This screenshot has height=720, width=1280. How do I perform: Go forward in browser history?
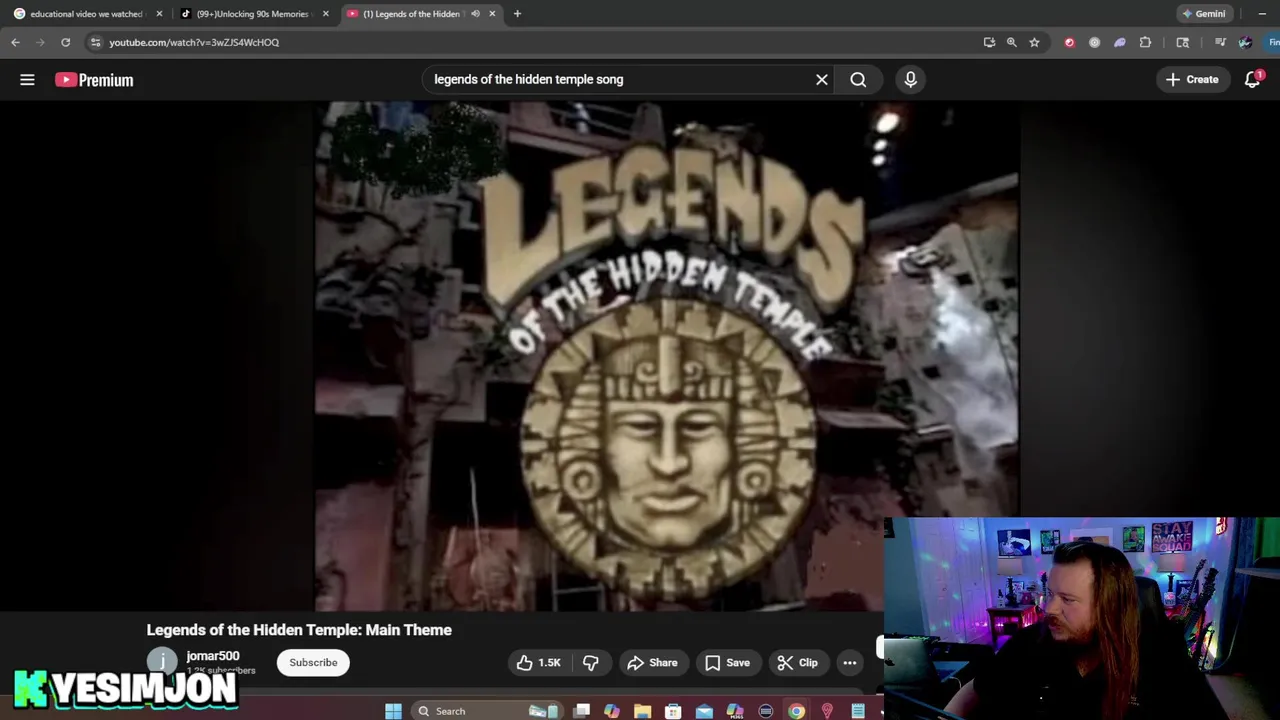[40, 42]
